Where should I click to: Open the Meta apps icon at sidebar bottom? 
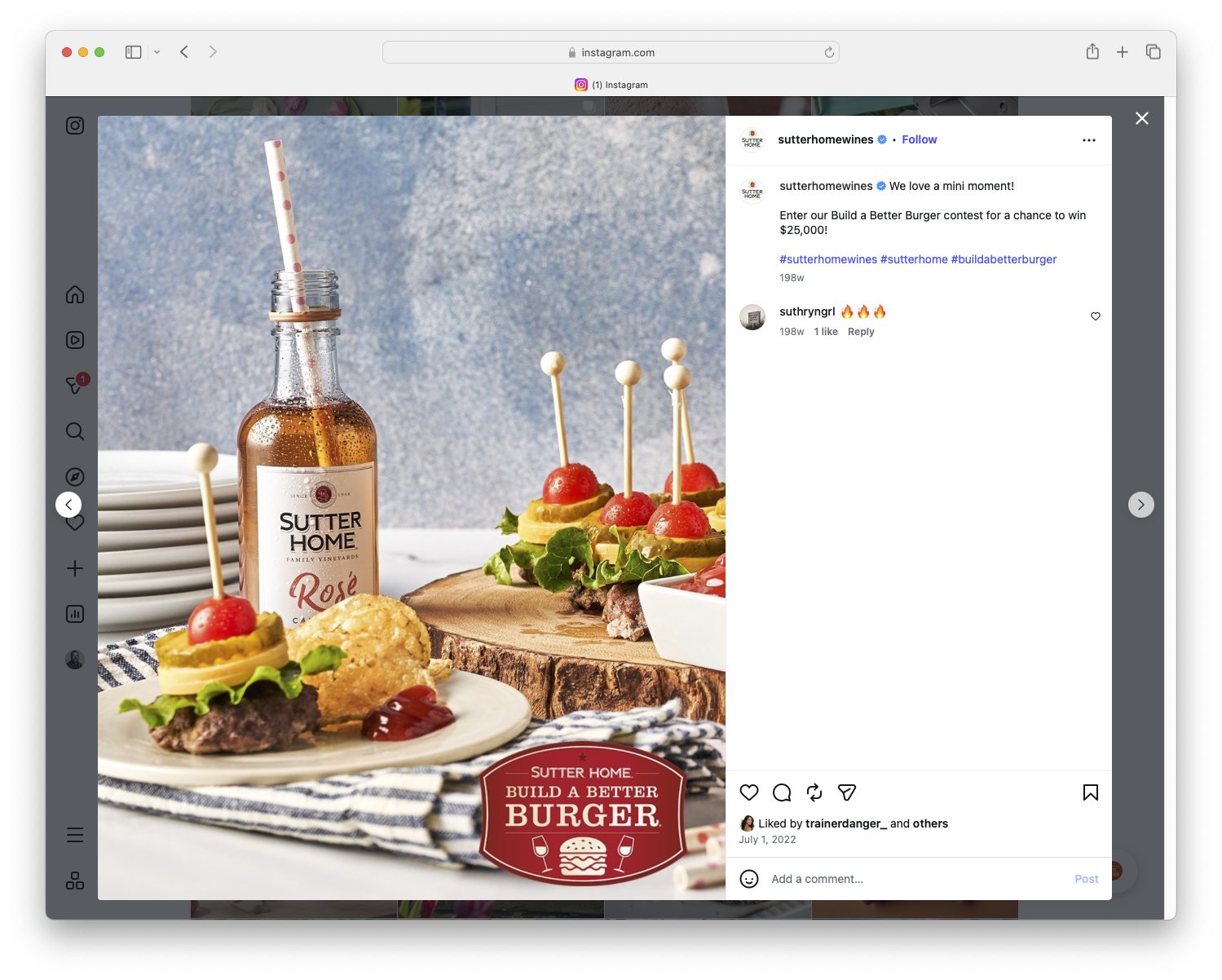coord(75,881)
